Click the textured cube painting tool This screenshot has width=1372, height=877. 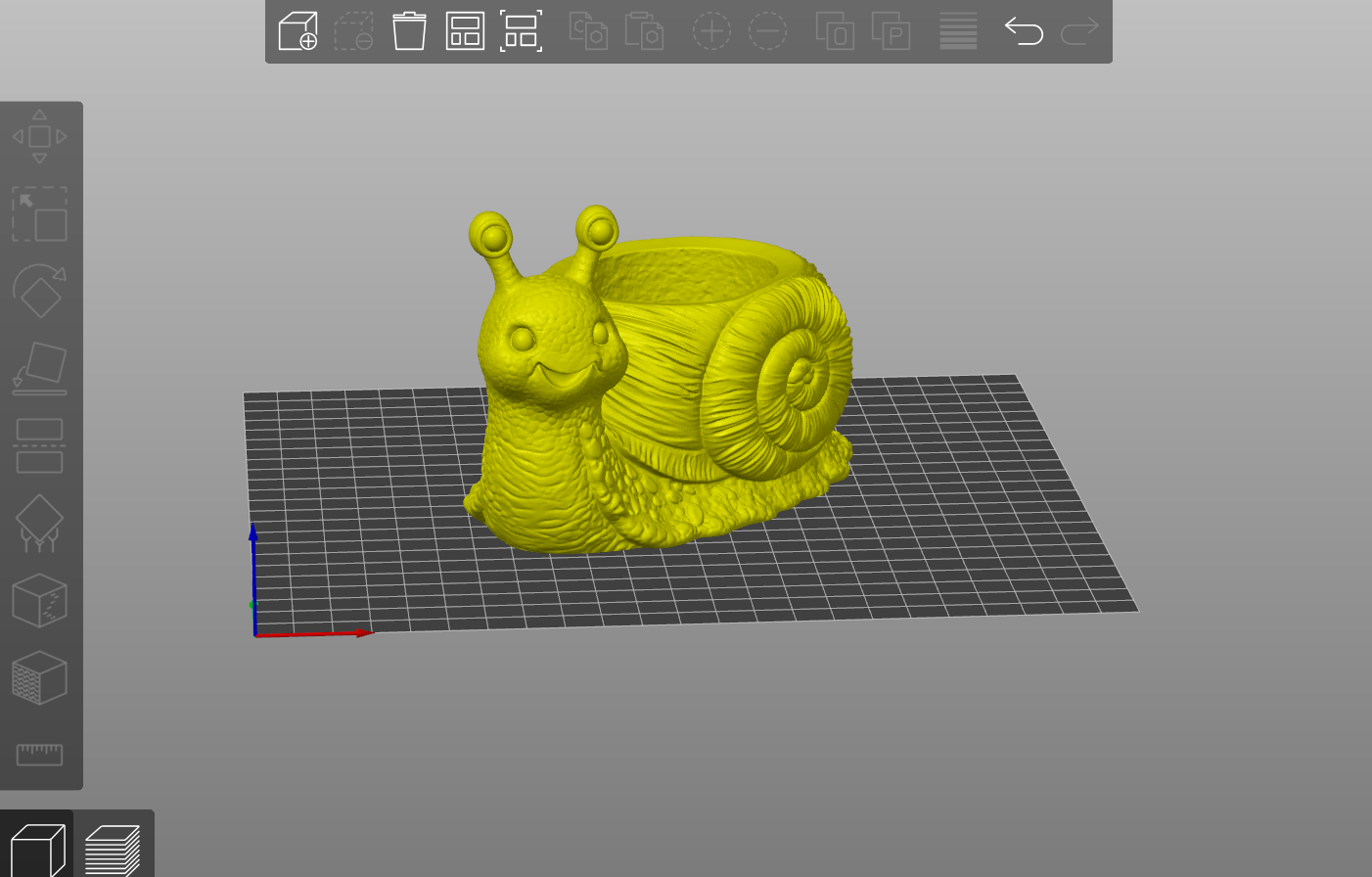pos(39,677)
